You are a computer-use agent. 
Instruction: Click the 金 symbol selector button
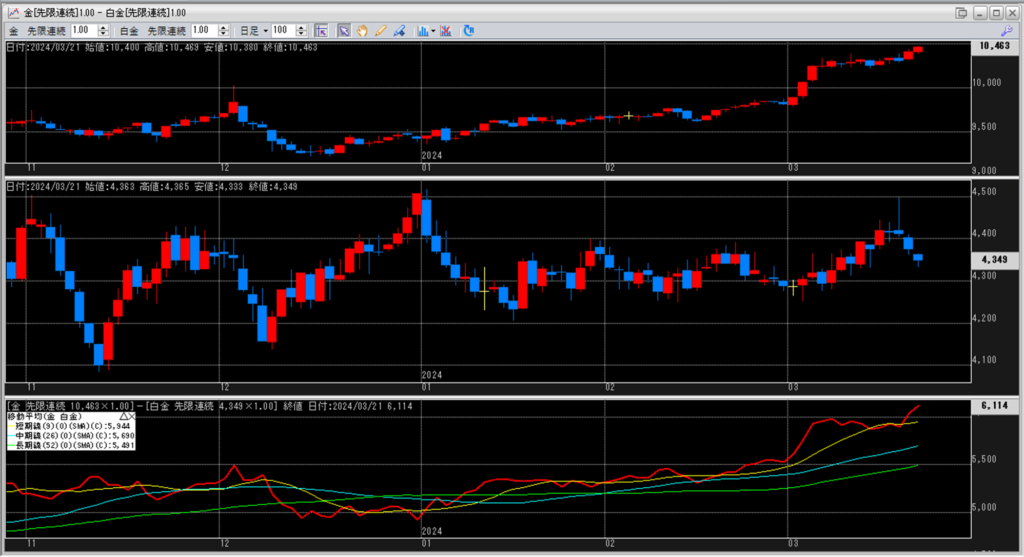point(14,31)
